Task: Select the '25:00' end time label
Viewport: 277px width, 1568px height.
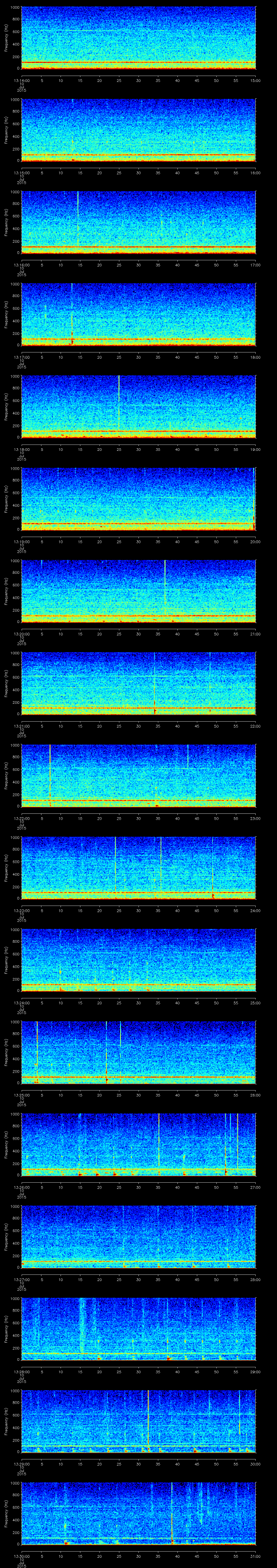Action: (x=256, y=1003)
